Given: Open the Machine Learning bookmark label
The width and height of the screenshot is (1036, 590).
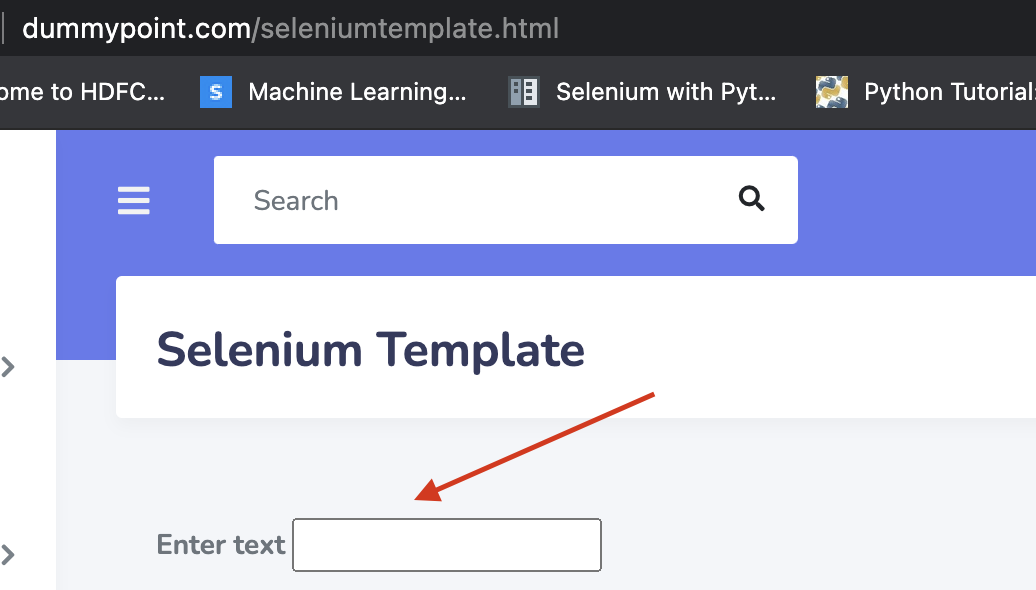Looking at the screenshot, I should (x=357, y=93).
